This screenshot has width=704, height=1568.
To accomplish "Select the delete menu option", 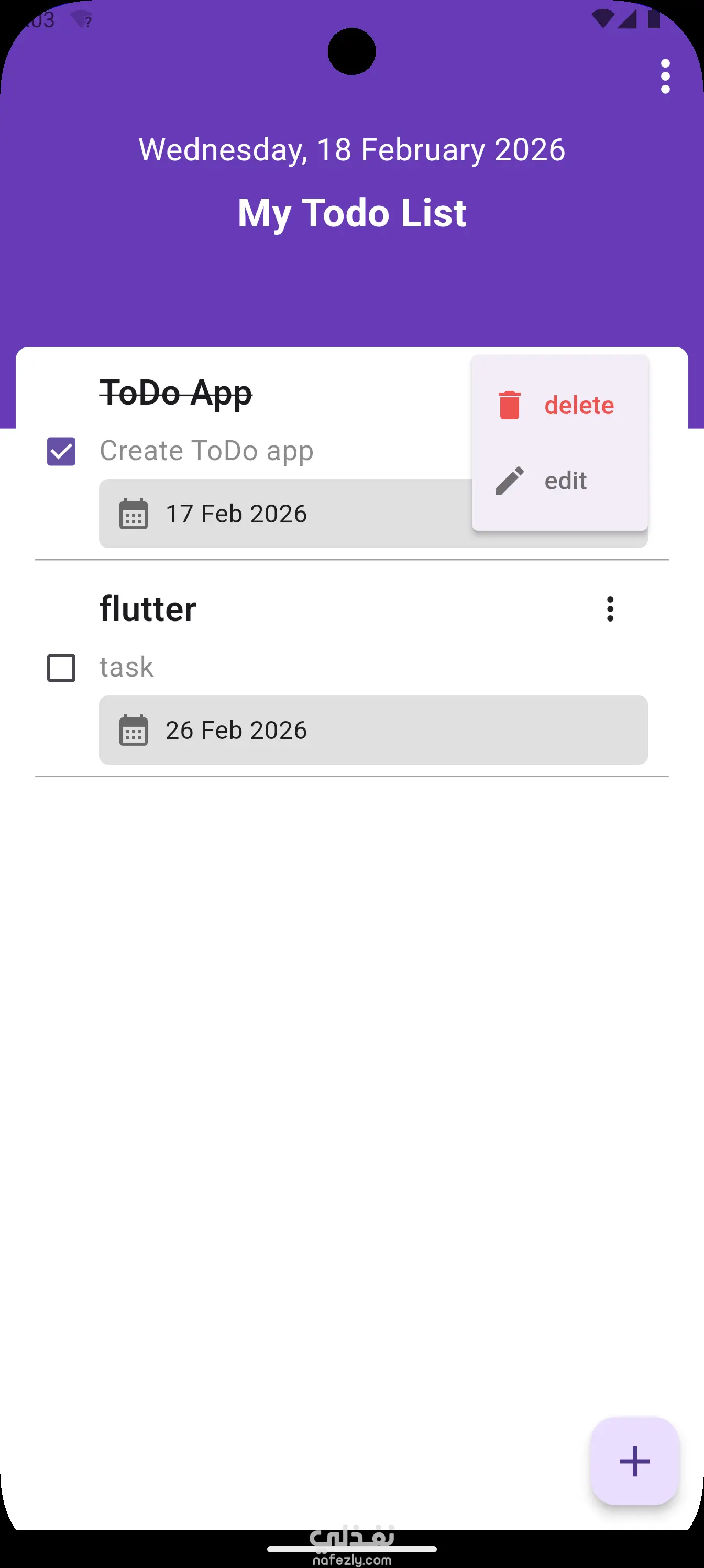I will tap(579, 406).
